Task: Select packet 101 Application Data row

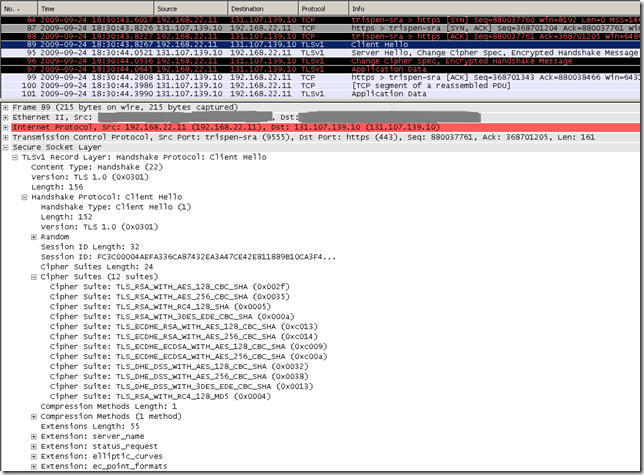Action: point(320,94)
